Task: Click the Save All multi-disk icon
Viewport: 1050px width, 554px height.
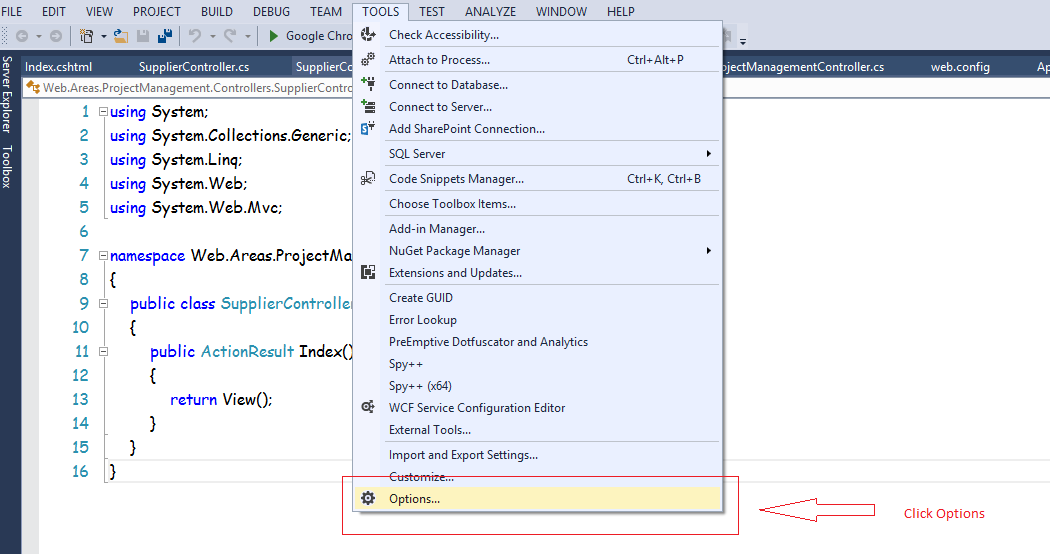Action: 165,36
